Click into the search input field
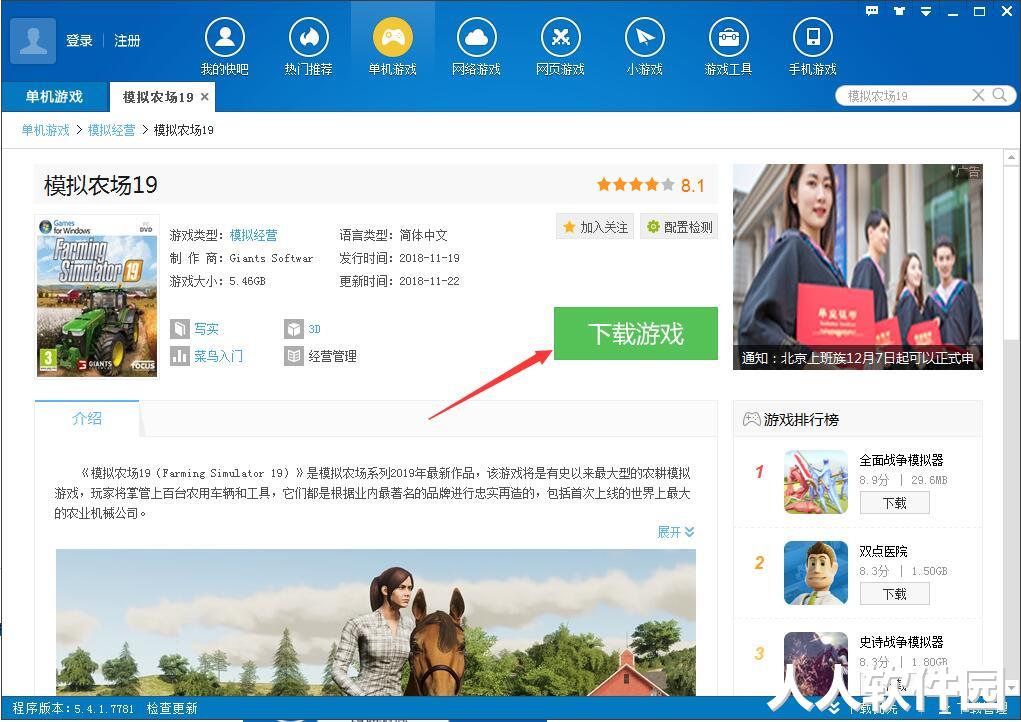Image resolution: width=1021 pixels, height=722 pixels. [x=907, y=96]
